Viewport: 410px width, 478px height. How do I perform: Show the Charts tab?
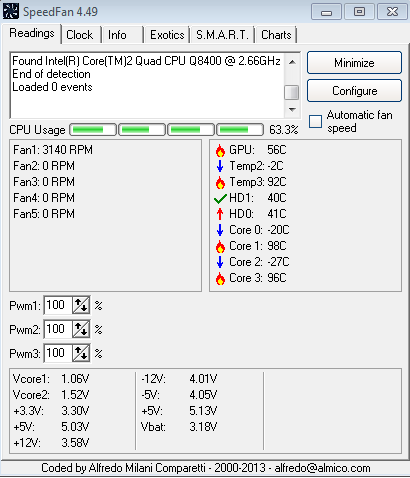click(276, 35)
